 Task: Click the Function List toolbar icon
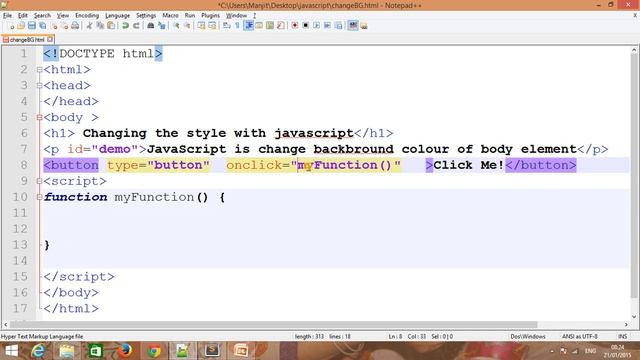[x=280, y=26]
